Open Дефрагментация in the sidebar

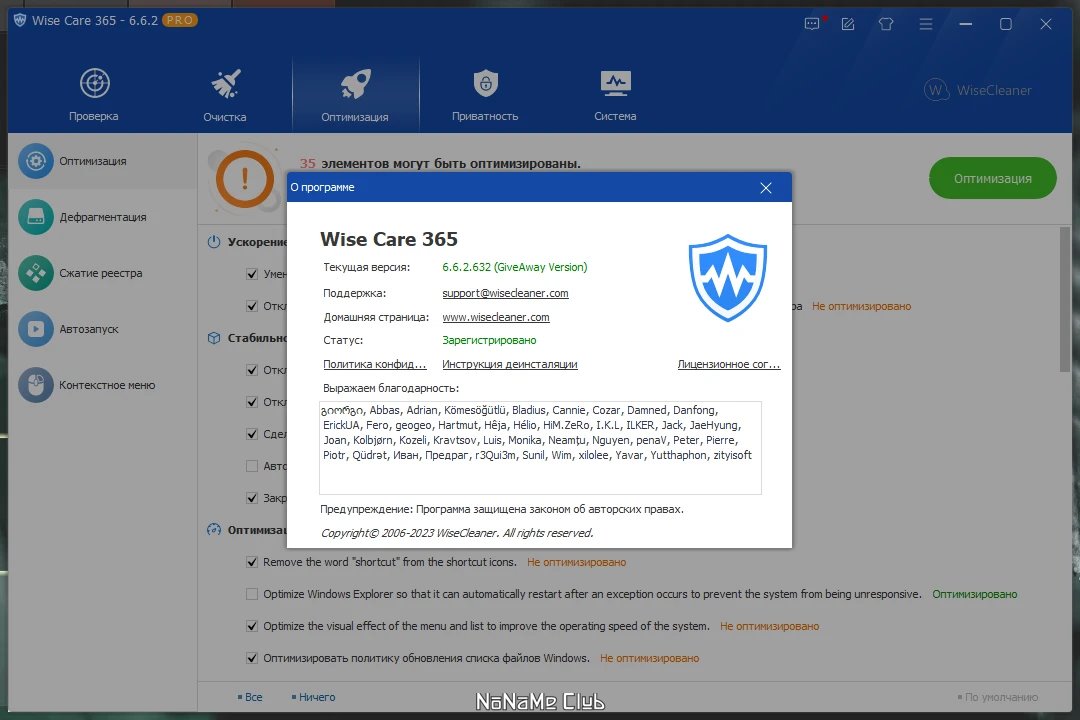(x=103, y=217)
